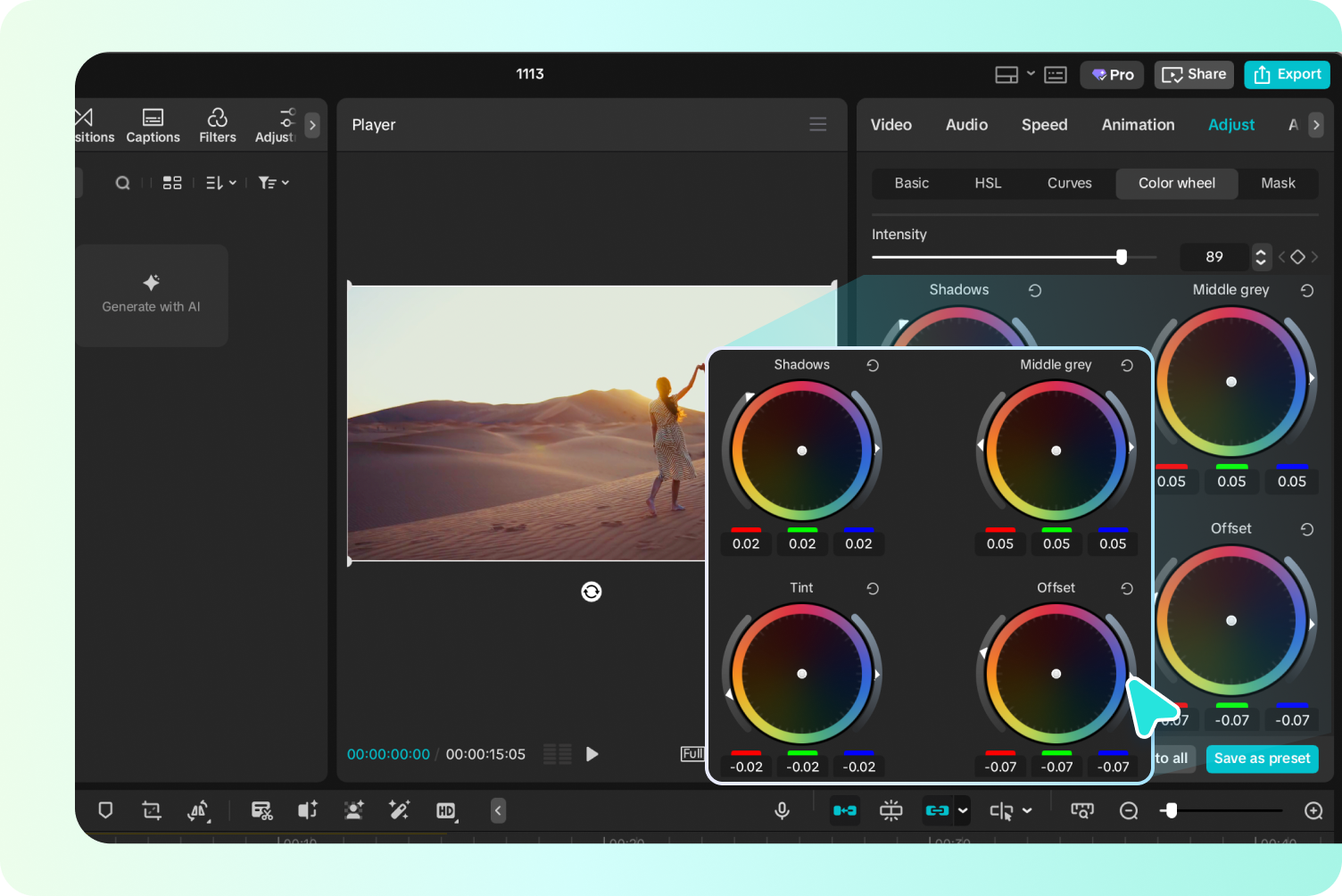This screenshot has width=1342, height=896.
Task: Select the AI magic wand effects tool
Action: click(399, 810)
